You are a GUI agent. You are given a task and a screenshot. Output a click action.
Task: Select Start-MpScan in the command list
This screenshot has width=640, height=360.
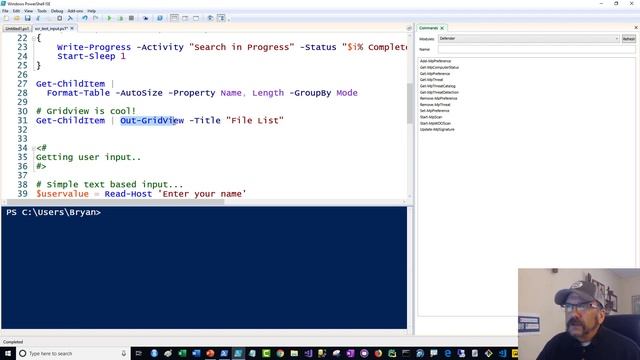point(431,117)
